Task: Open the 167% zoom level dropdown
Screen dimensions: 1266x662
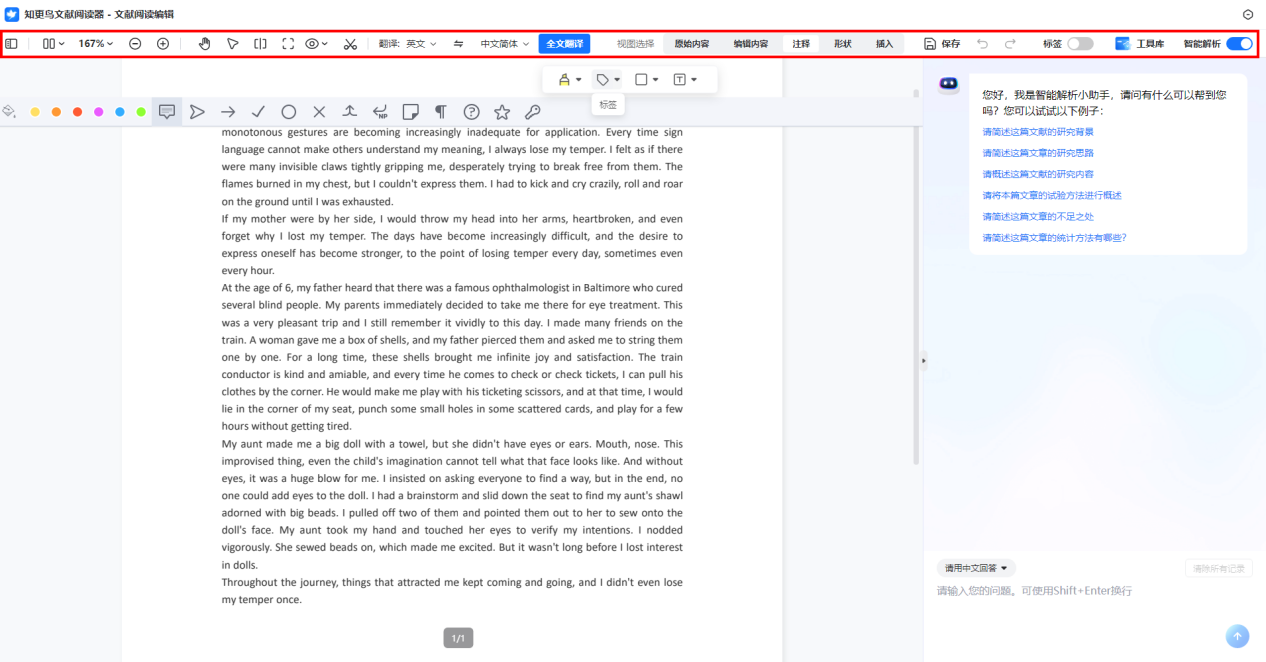Action: point(96,44)
